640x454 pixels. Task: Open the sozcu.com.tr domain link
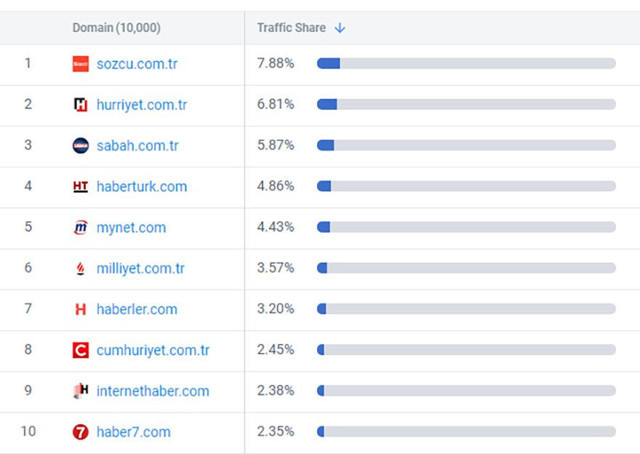pyautogui.click(x=137, y=64)
